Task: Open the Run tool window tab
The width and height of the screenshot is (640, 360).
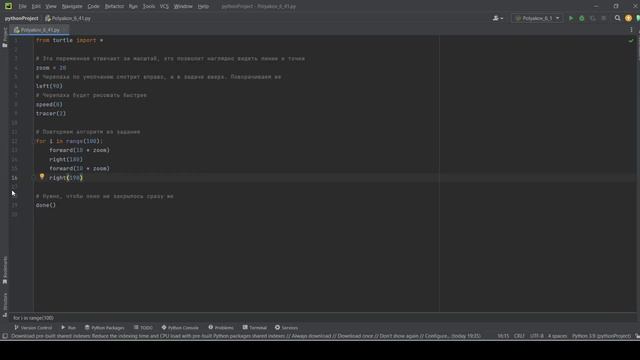Action: click(x=69, y=327)
